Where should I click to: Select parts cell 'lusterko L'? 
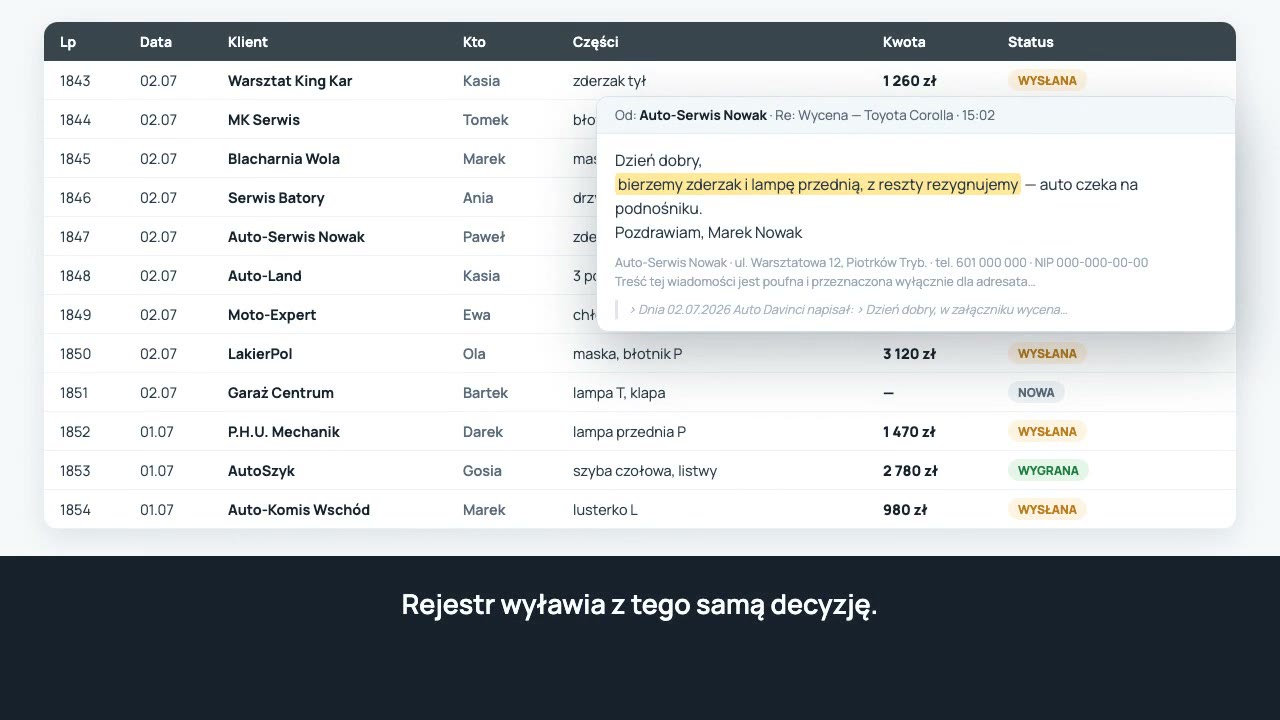[605, 510]
